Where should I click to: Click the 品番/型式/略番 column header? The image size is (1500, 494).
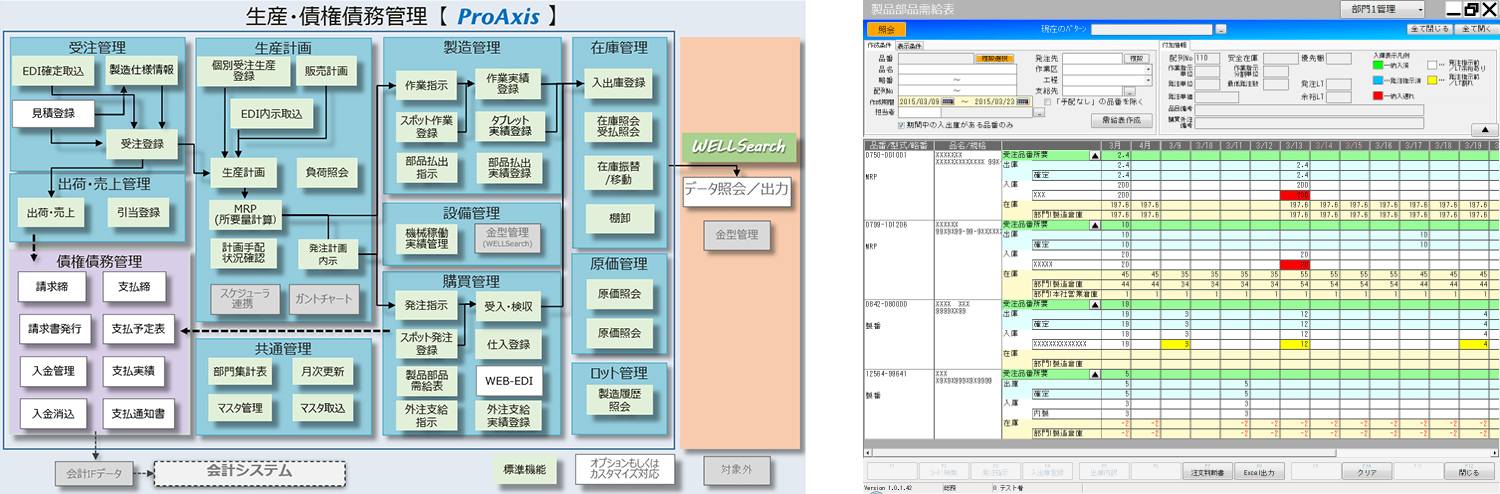897,145
